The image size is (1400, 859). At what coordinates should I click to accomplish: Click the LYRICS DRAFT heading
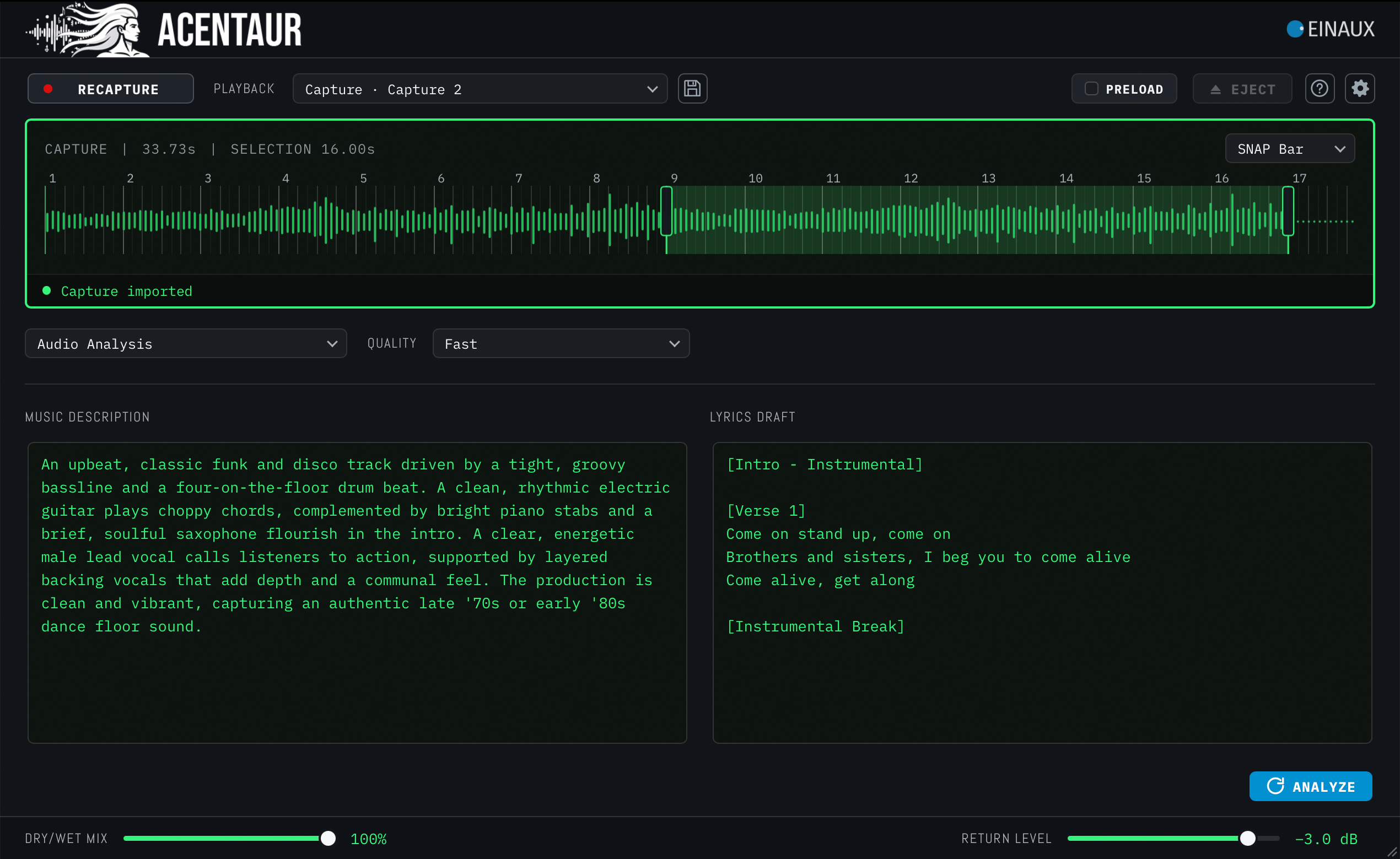[x=752, y=417]
